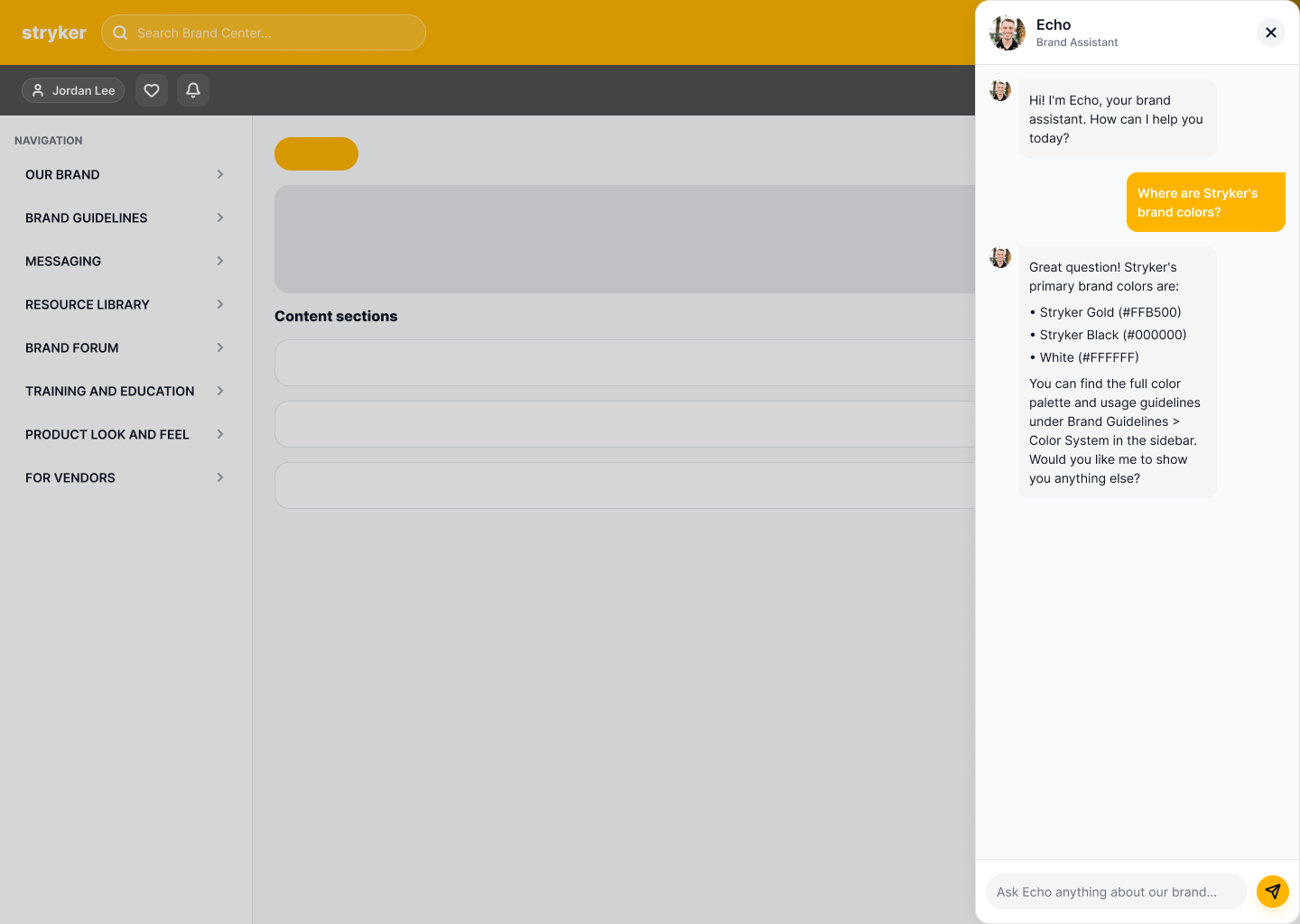Click Echo avatar beside the brand colors reply

pos(1000,257)
